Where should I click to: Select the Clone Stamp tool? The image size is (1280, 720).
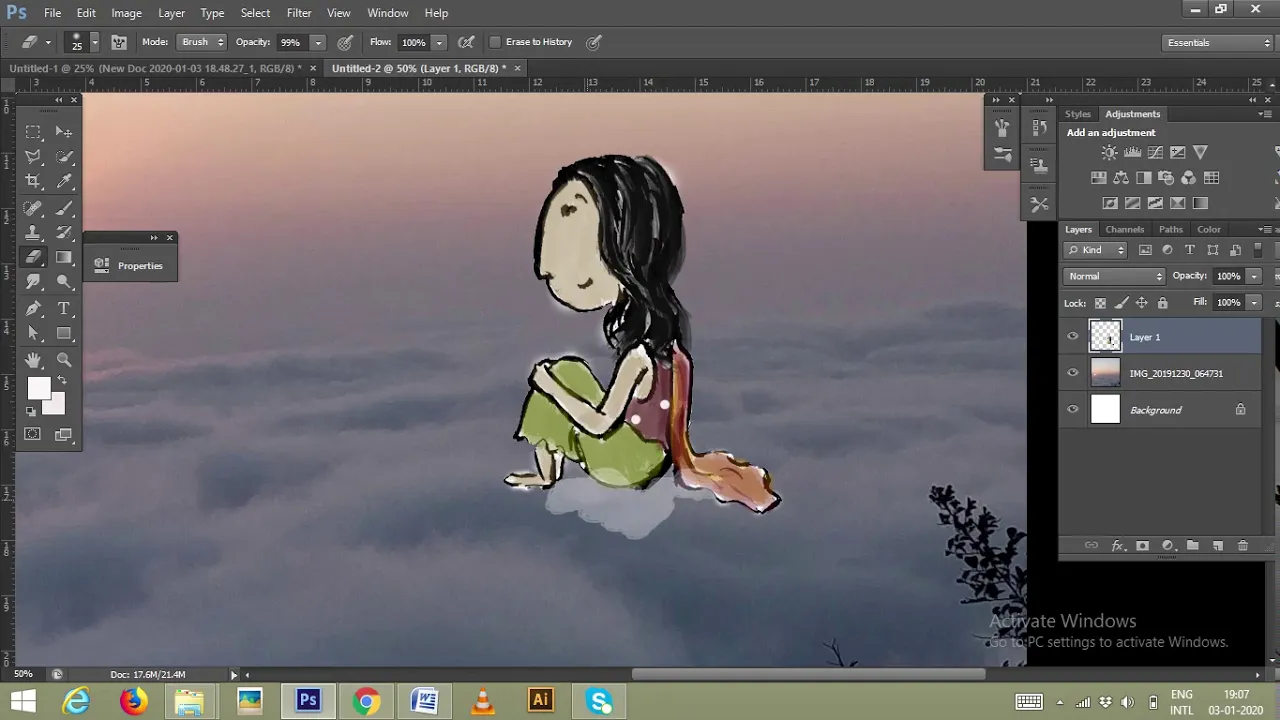pos(33,232)
